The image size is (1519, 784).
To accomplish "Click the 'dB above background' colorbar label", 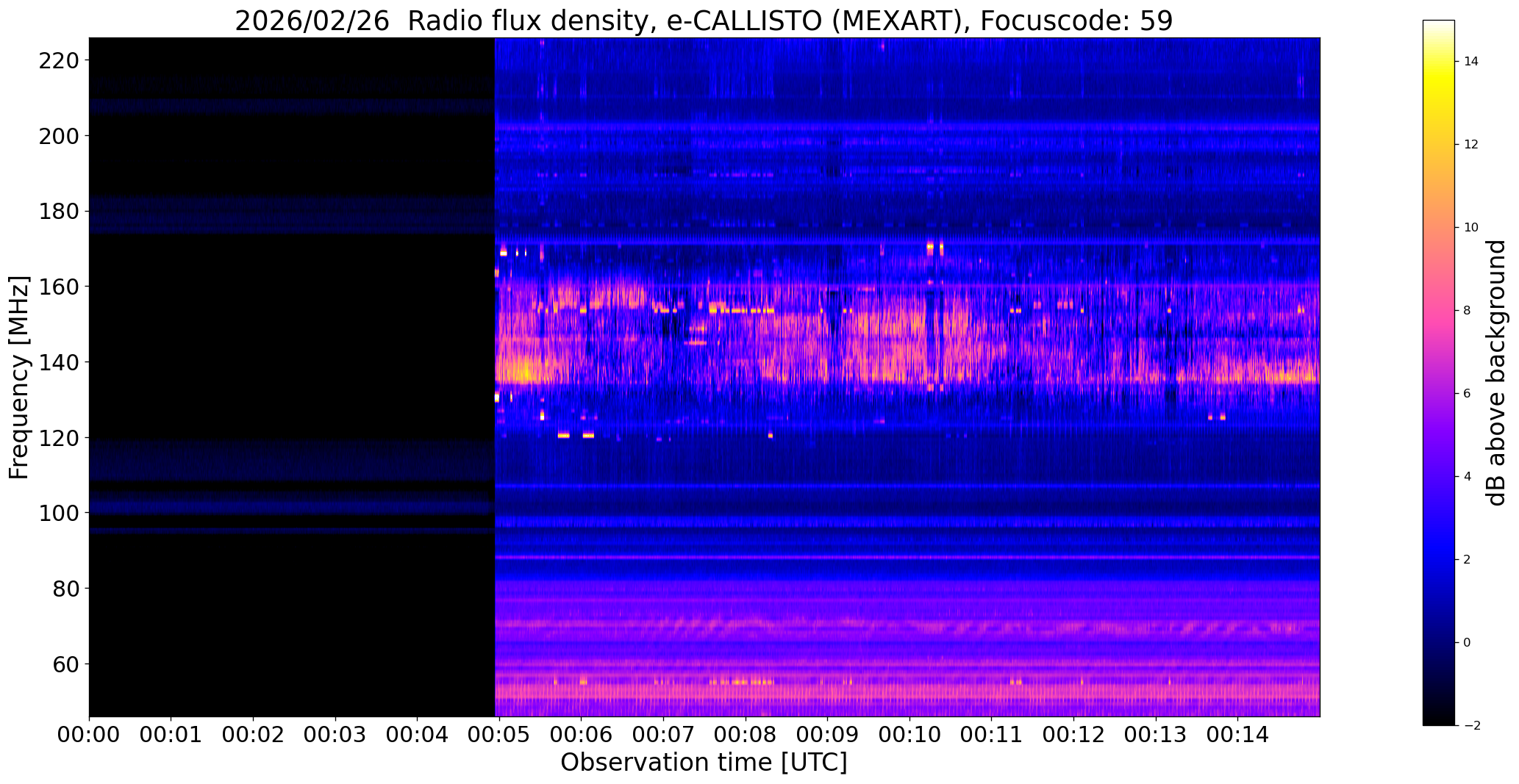I will tap(1496, 373).
